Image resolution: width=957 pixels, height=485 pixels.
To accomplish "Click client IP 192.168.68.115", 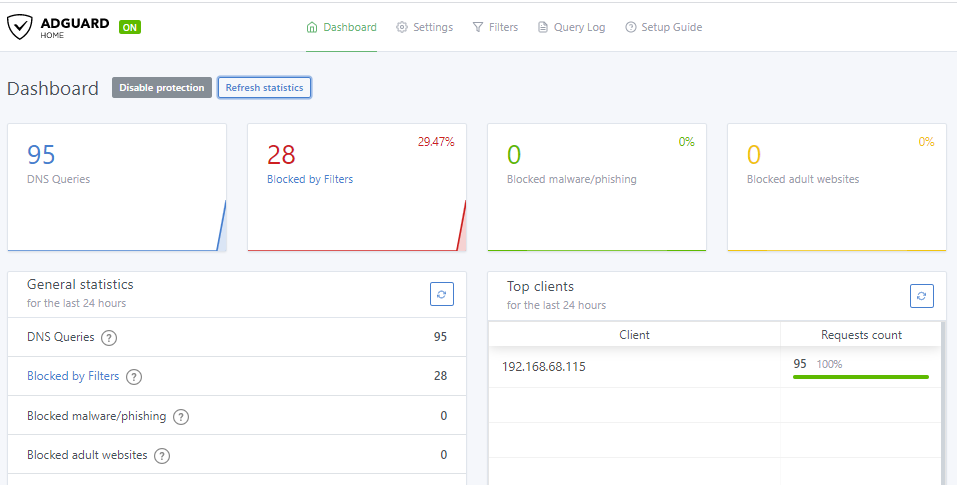I will (544, 367).
